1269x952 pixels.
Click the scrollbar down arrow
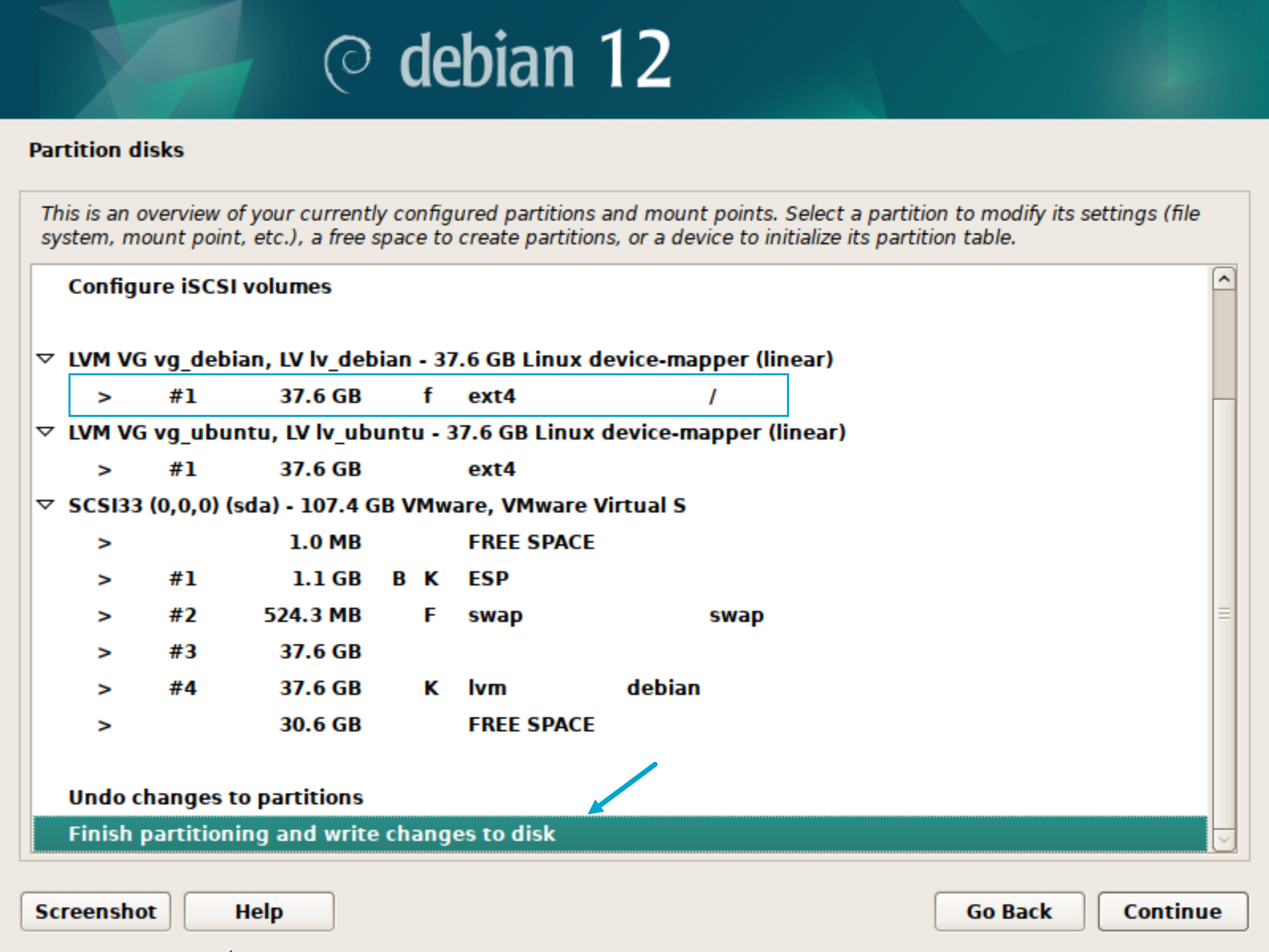tap(1224, 840)
